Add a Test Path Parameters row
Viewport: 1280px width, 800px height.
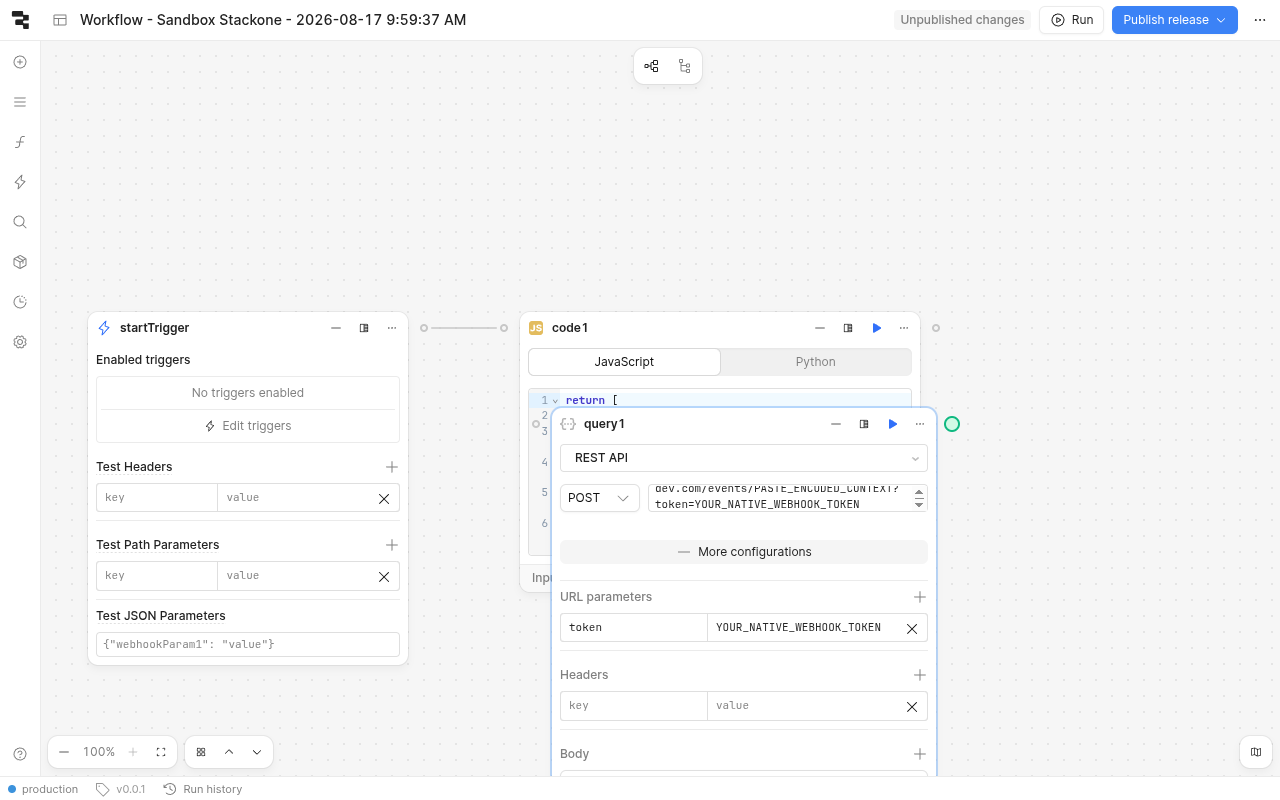coord(392,545)
